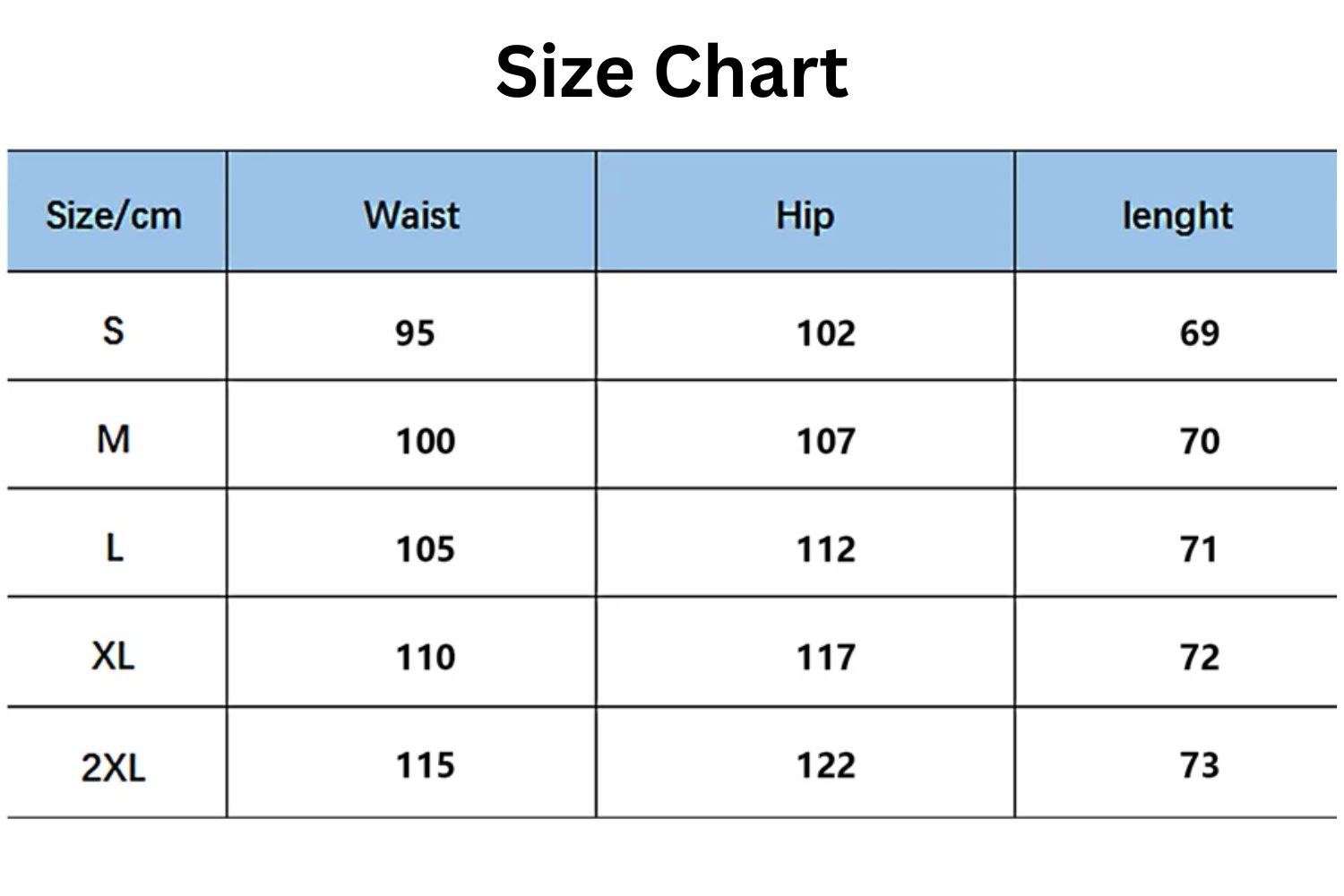
Task: Click the Size Chart title
Action: [671, 72]
